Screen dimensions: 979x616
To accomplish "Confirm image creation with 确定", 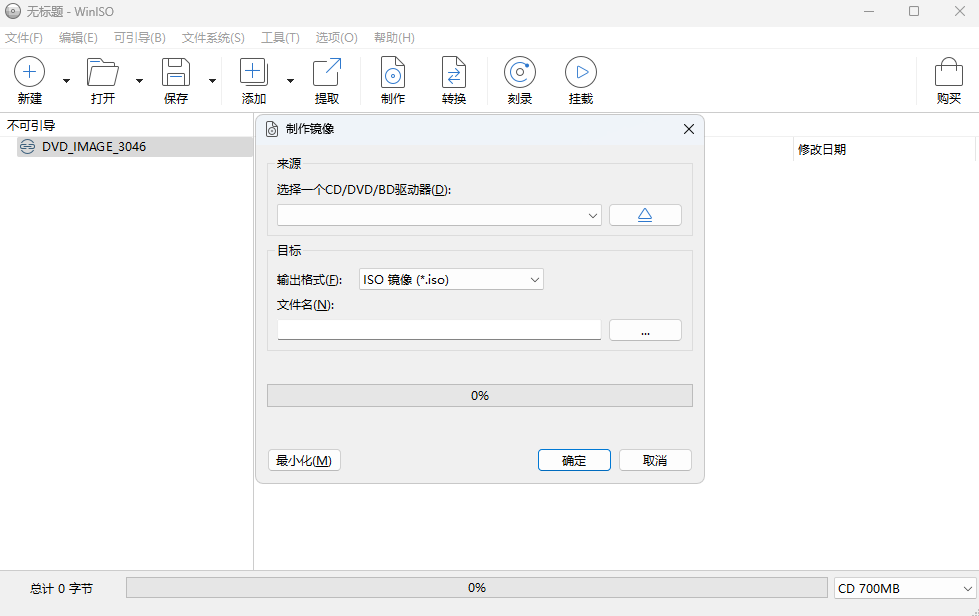I will tap(574, 460).
